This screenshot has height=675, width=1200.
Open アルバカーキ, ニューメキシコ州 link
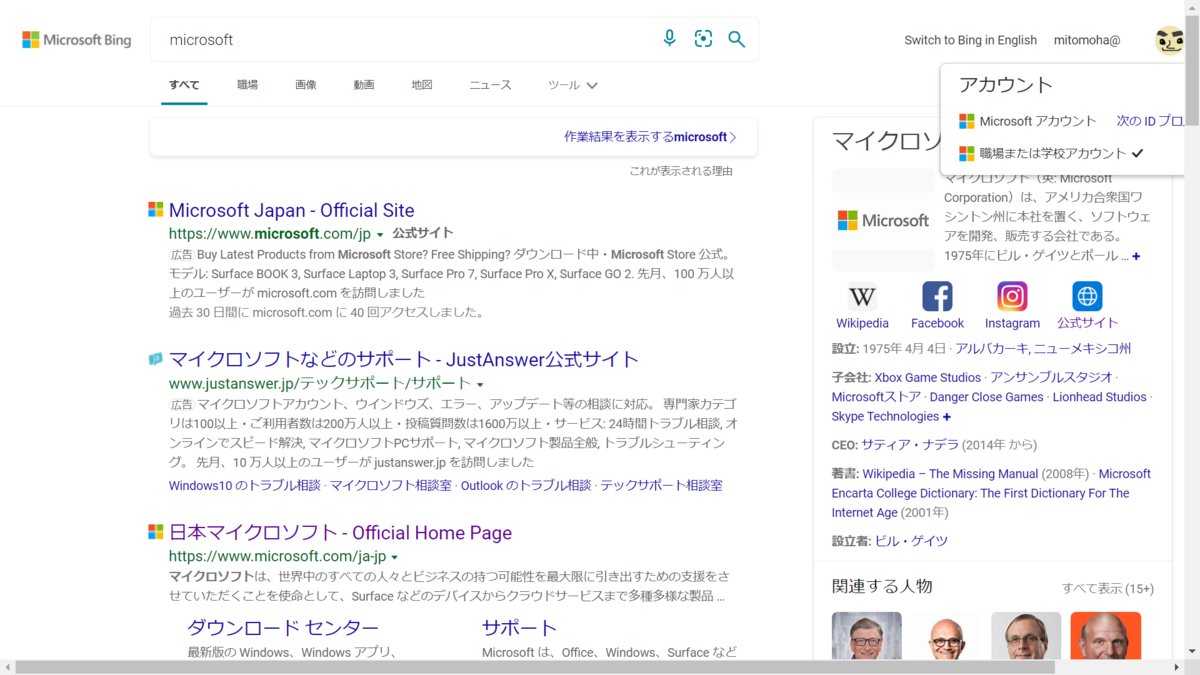(x=1043, y=349)
